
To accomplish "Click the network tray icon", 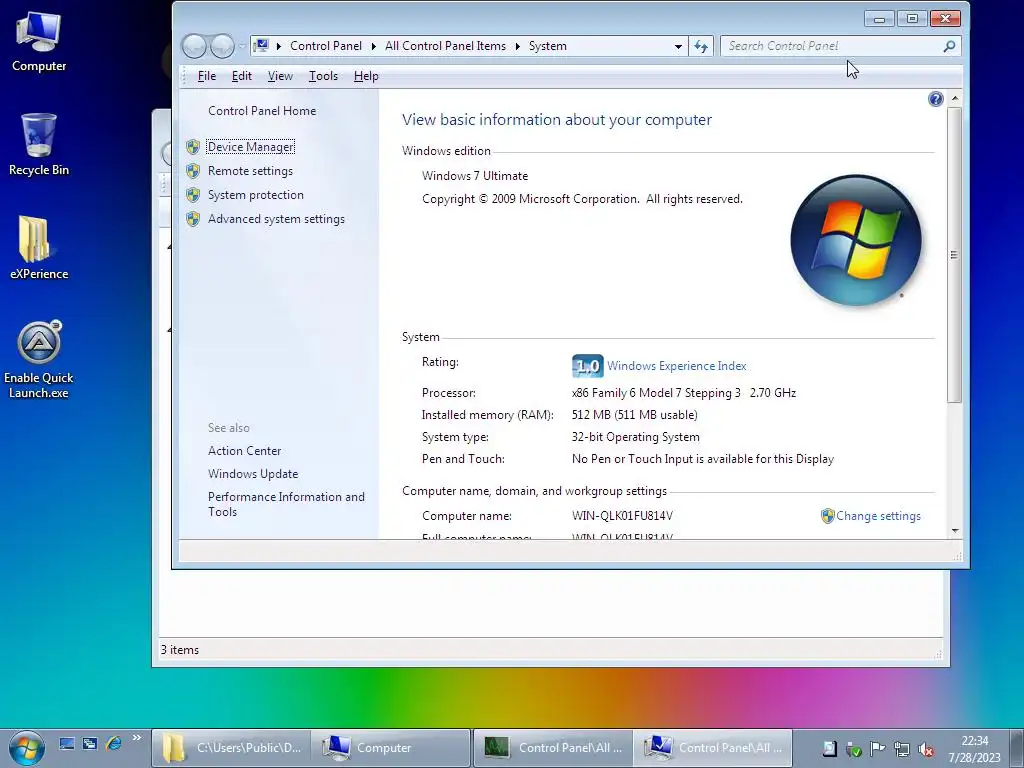I will (902, 749).
